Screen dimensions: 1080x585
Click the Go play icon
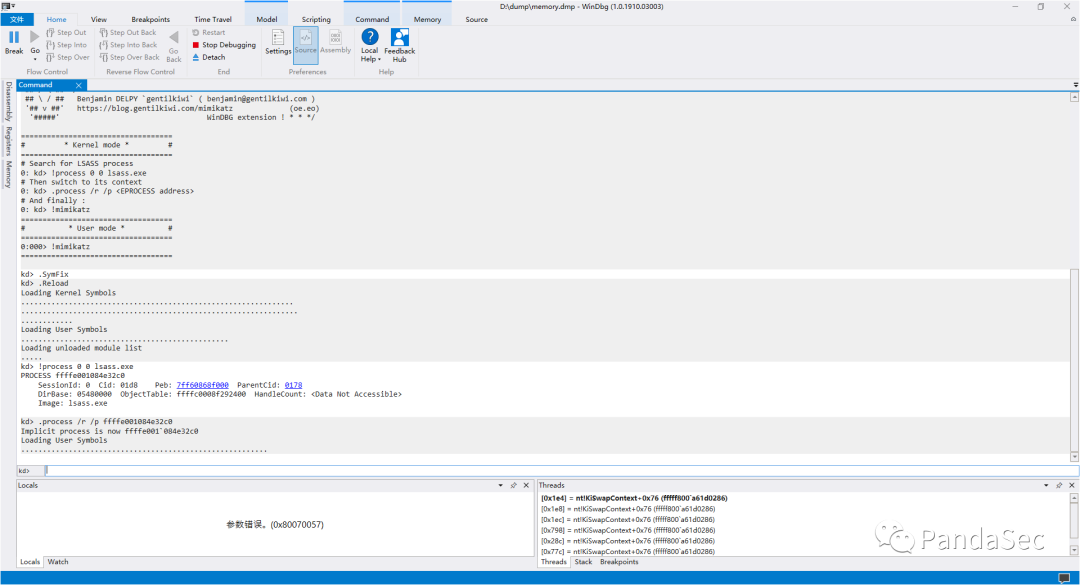[34, 37]
